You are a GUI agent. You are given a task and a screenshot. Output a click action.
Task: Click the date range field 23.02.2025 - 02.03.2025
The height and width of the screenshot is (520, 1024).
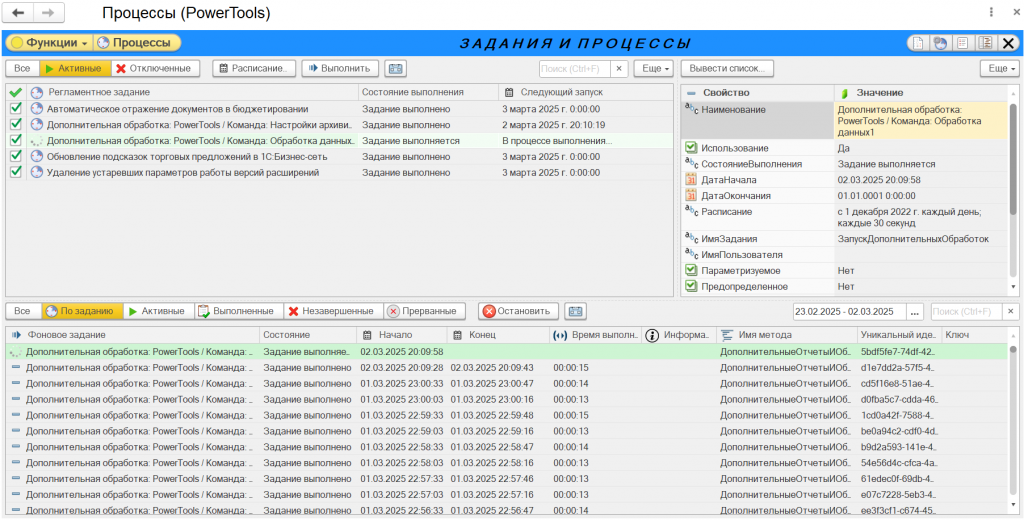click(x=849, y=312)
